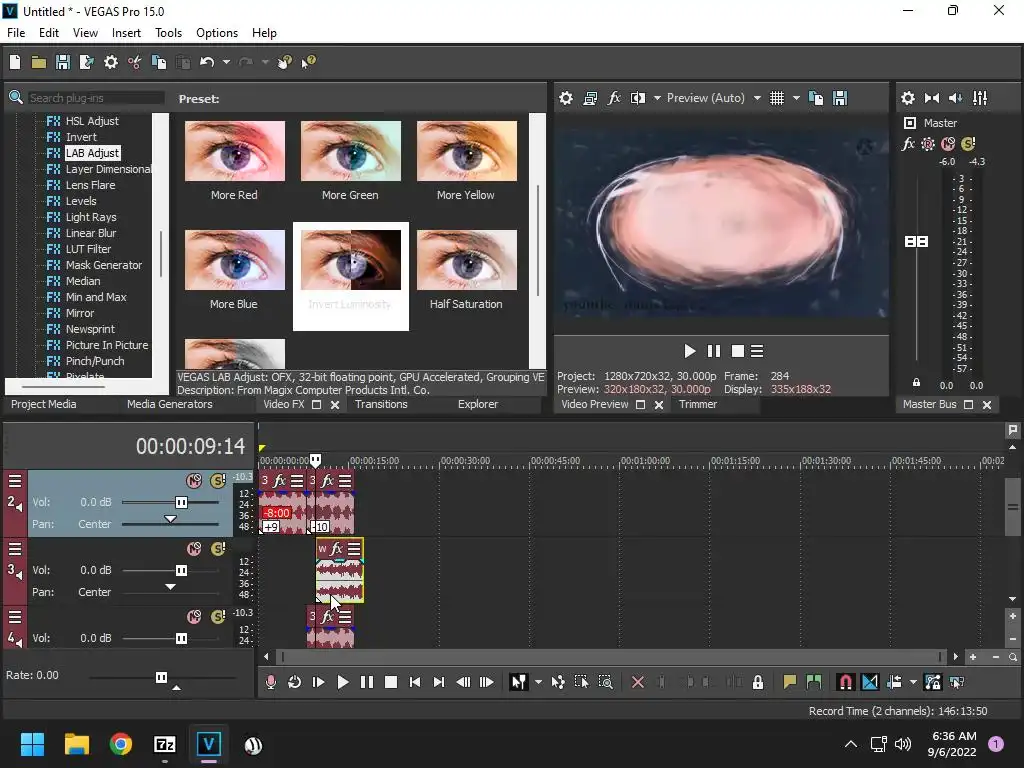The image size is (1024, 768).
Task: Open overlays grid dropdown arrow
Action: (x=796, y=98)
